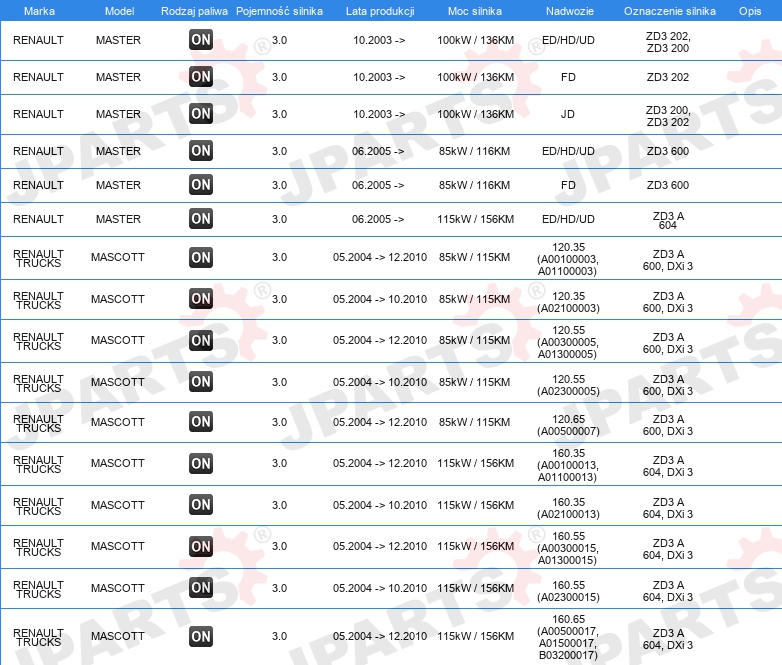Select the MASTER 'ZD3 A 604' engine code cell
782x665 pixels.
(668, 220)
